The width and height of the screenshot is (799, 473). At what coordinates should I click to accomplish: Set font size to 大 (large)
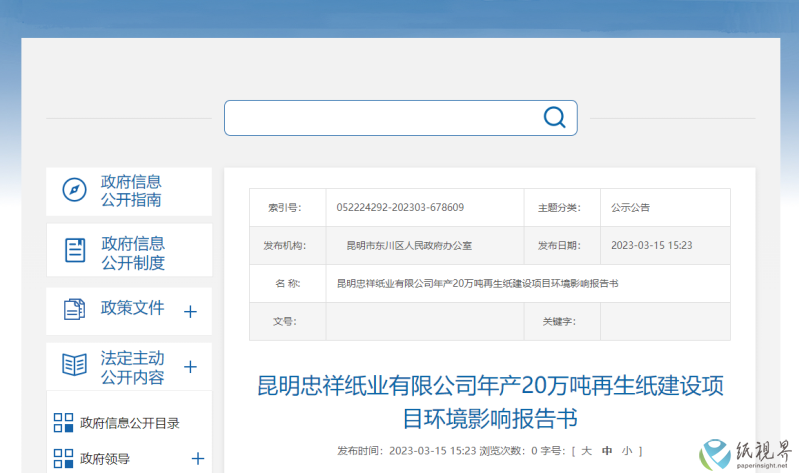coord(587,451)
